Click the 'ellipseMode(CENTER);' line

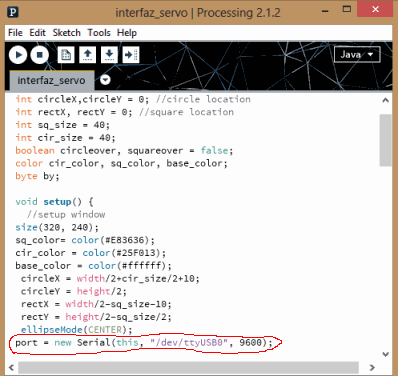77,330
